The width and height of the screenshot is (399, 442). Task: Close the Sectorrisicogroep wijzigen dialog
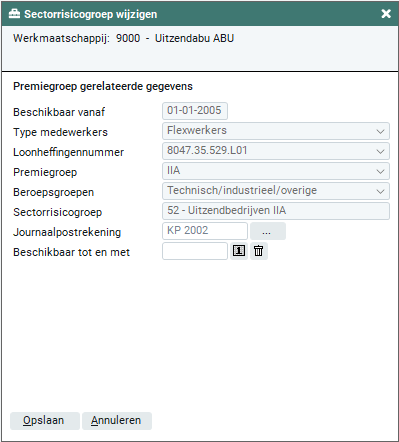point(386,14)
